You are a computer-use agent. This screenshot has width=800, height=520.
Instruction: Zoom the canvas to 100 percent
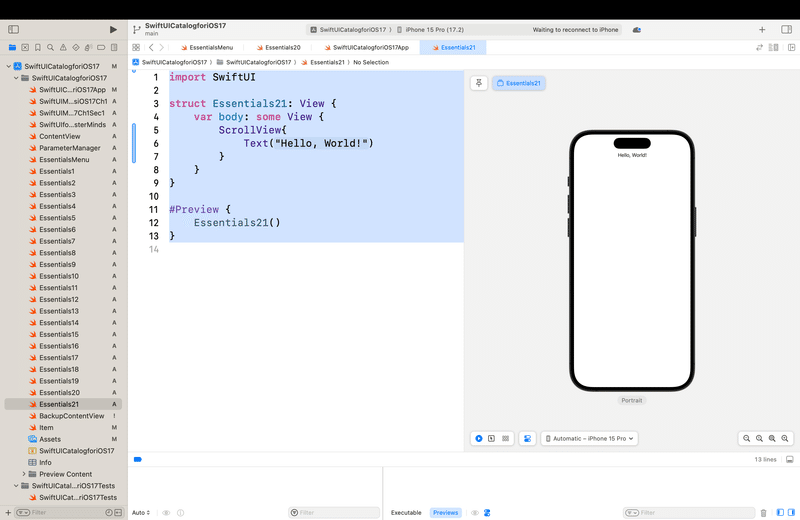(x=759, y=438)
